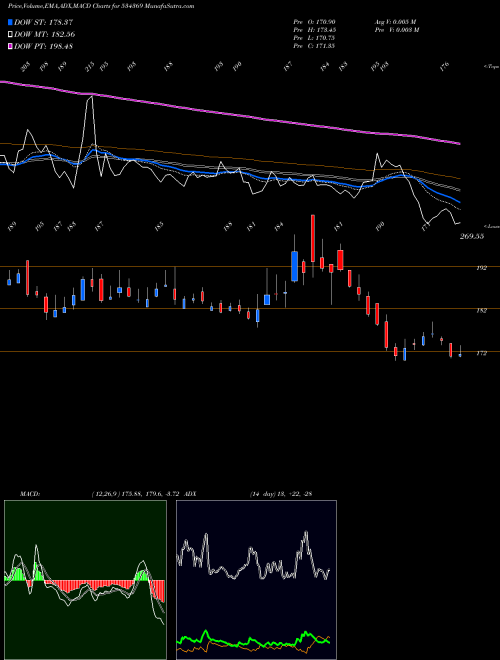Click the 'Pre C: 171.35' value
The width and height of the screenshot is (500, 660).
click(314, 46)
